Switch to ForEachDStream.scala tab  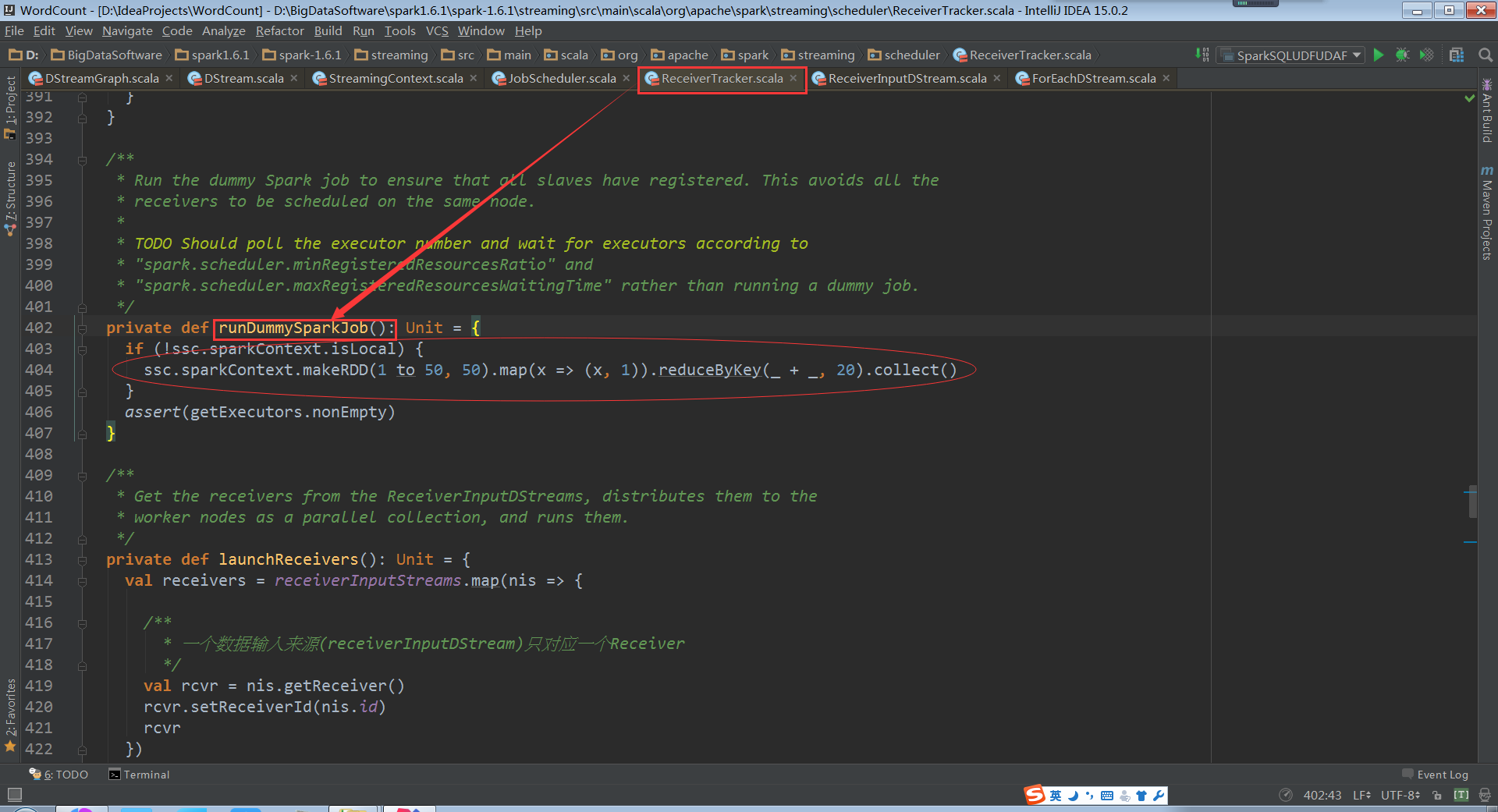pyautogui.click(x=1094, y=79)
